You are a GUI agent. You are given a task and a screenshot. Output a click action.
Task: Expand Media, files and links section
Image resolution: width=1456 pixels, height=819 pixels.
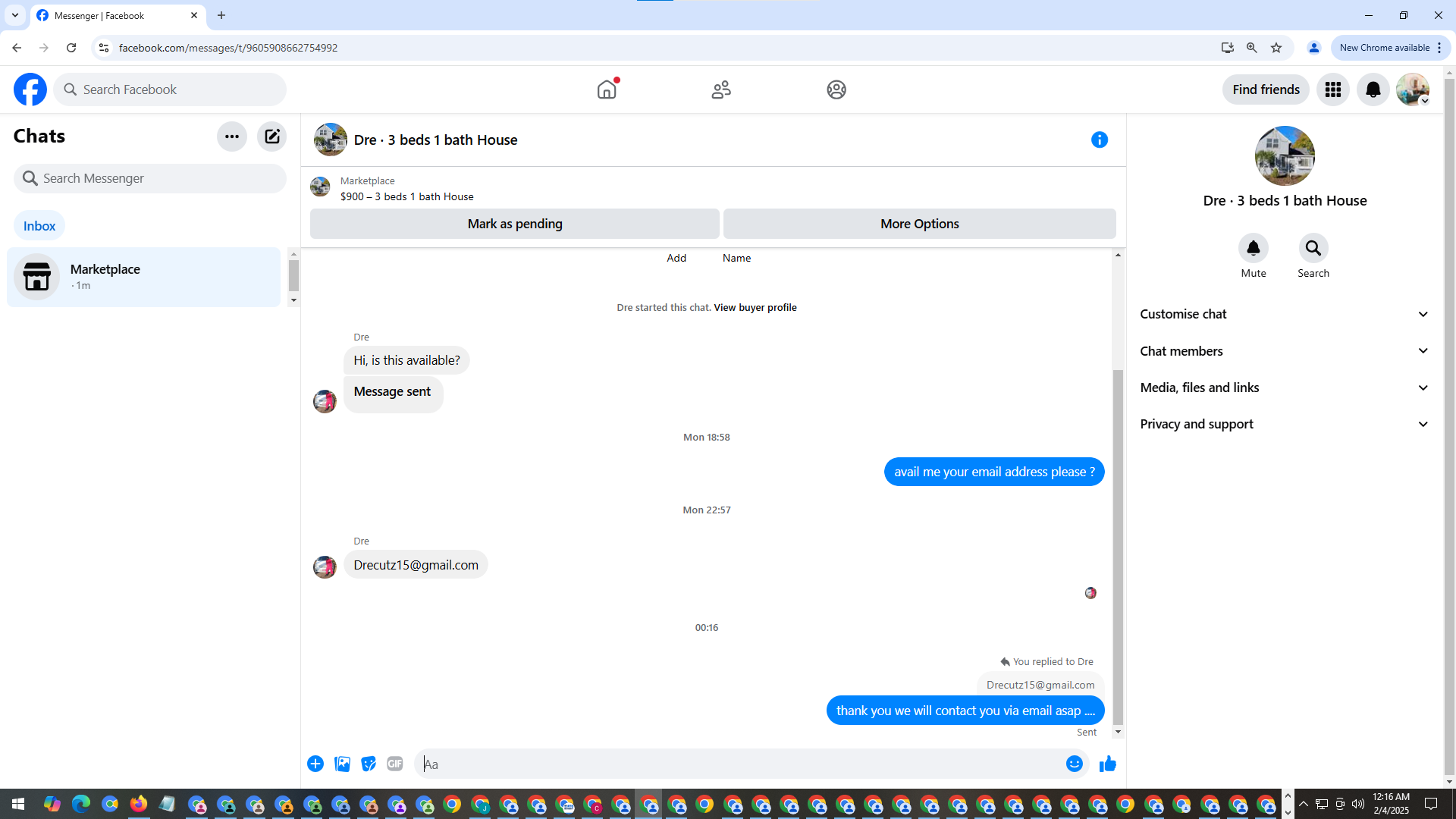(x=1285, y=388)
